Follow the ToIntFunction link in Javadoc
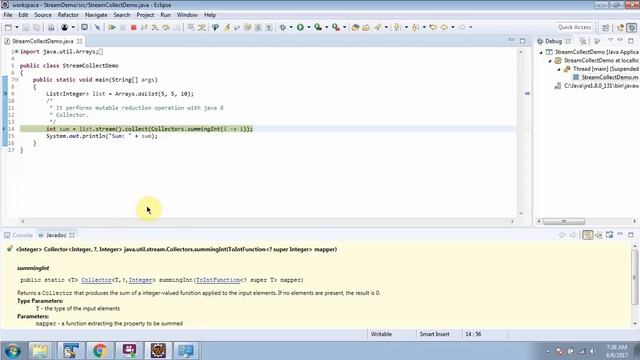 pyautogui.click(x=218, y=280)
